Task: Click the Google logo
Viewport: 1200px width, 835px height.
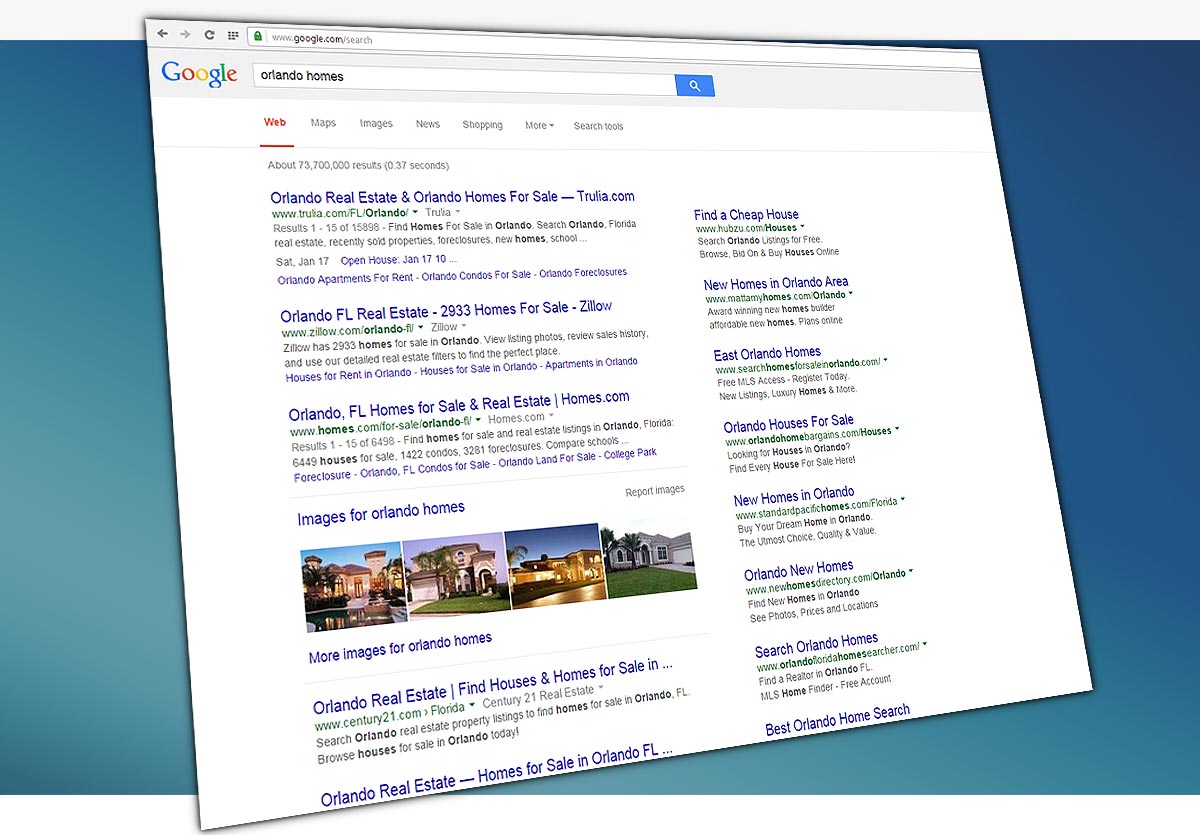Action: pyautogui.click(x=199, y=73)
